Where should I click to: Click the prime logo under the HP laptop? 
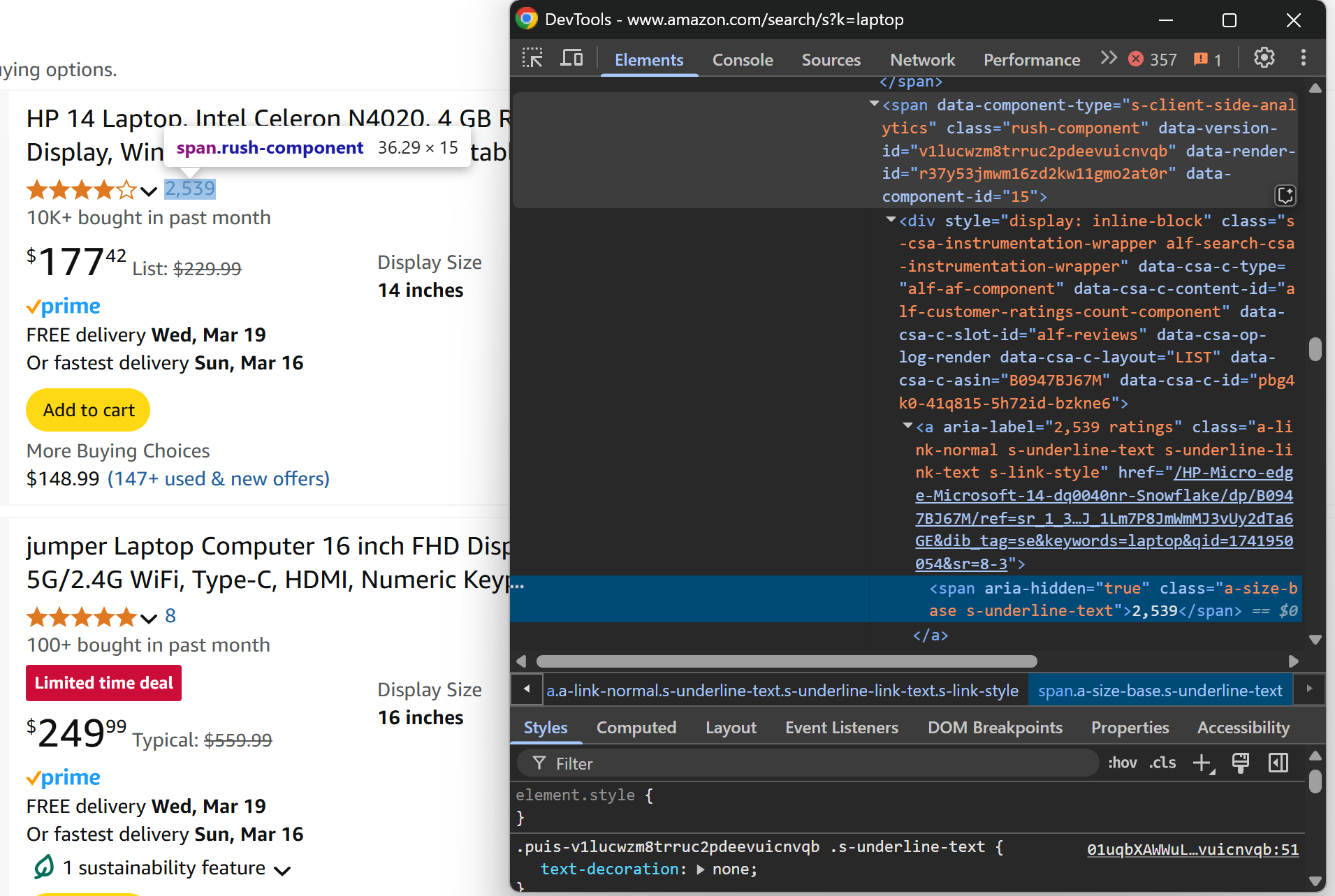coord(64,306)
